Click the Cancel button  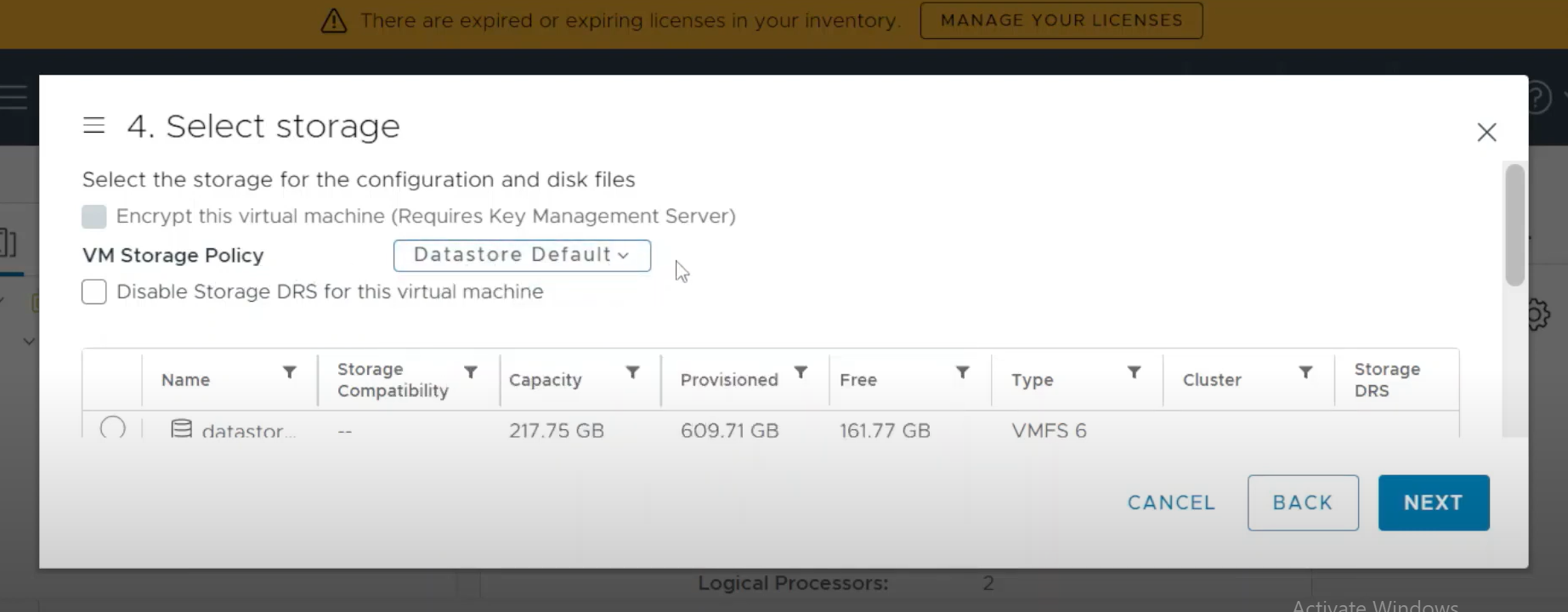tap(1171, 502)
